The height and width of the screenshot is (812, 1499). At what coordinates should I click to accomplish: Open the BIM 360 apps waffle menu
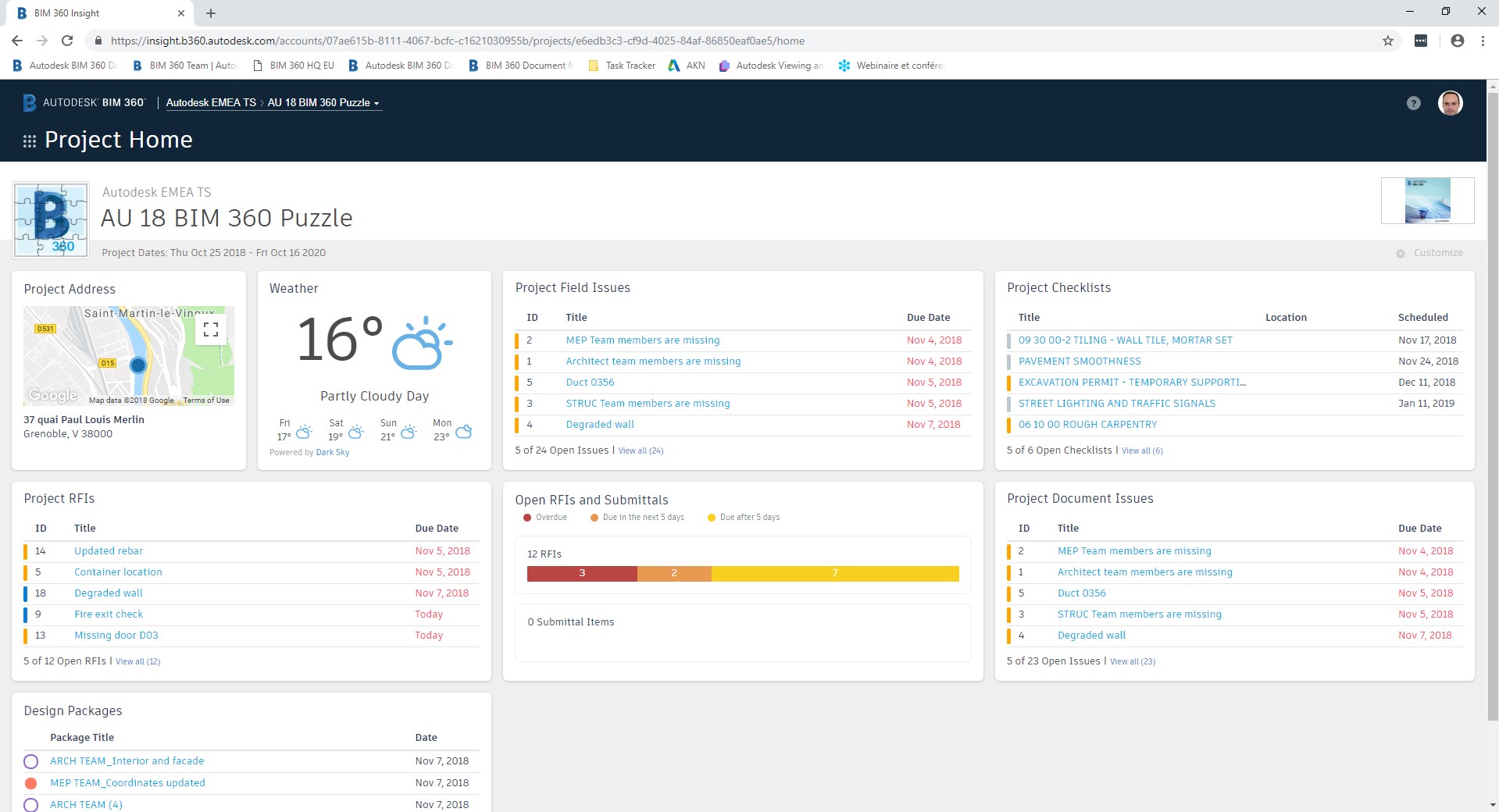click(29, 141)
